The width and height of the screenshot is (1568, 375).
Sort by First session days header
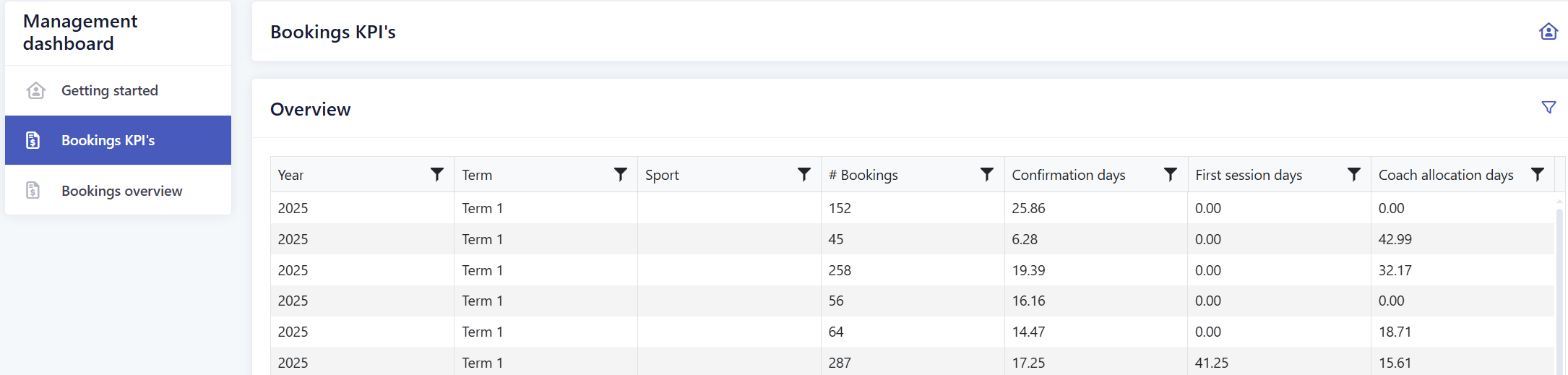click(1249, 175)
